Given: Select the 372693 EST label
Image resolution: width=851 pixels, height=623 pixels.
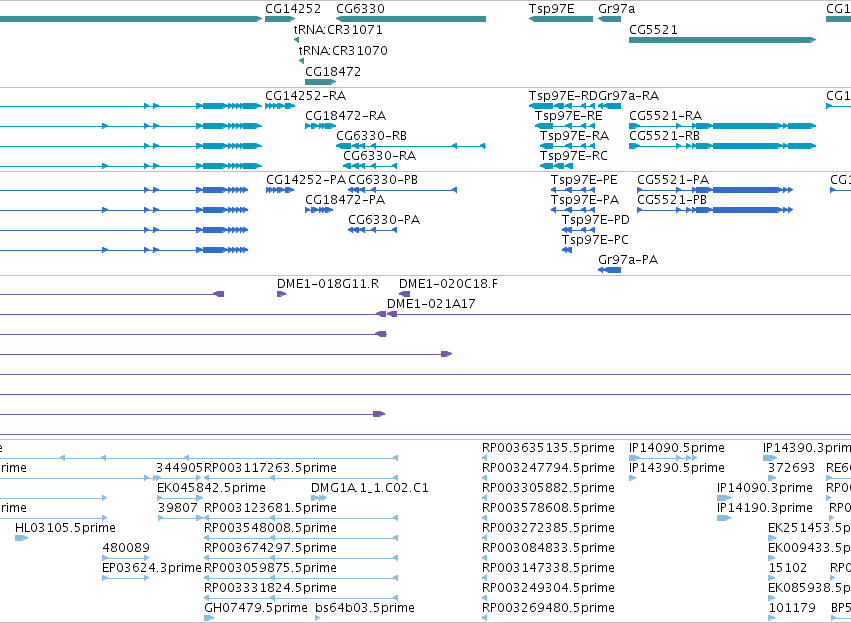Looking at the screenshot, I should click(x=791, y=468).
